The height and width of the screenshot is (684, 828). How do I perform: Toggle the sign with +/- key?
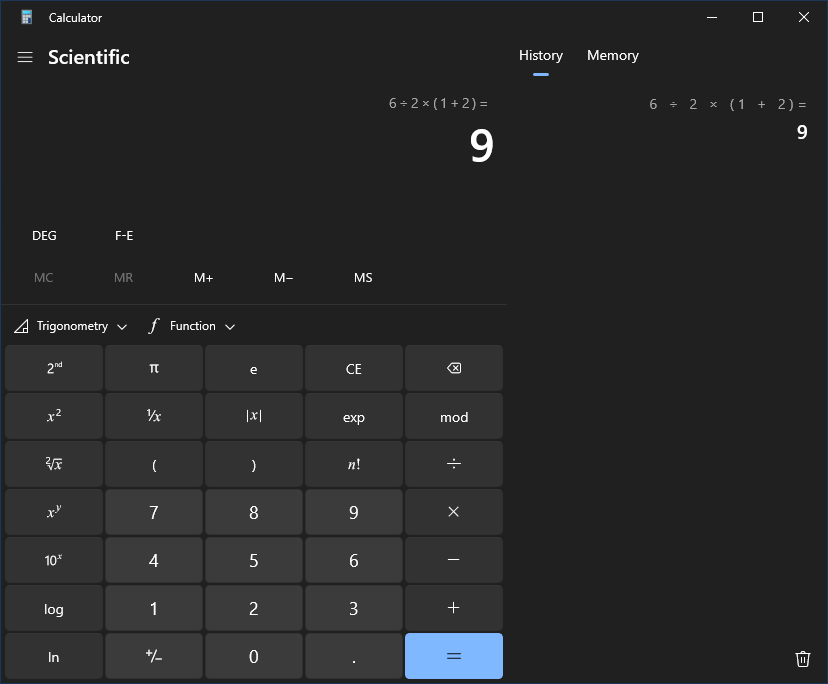(154, 656)
